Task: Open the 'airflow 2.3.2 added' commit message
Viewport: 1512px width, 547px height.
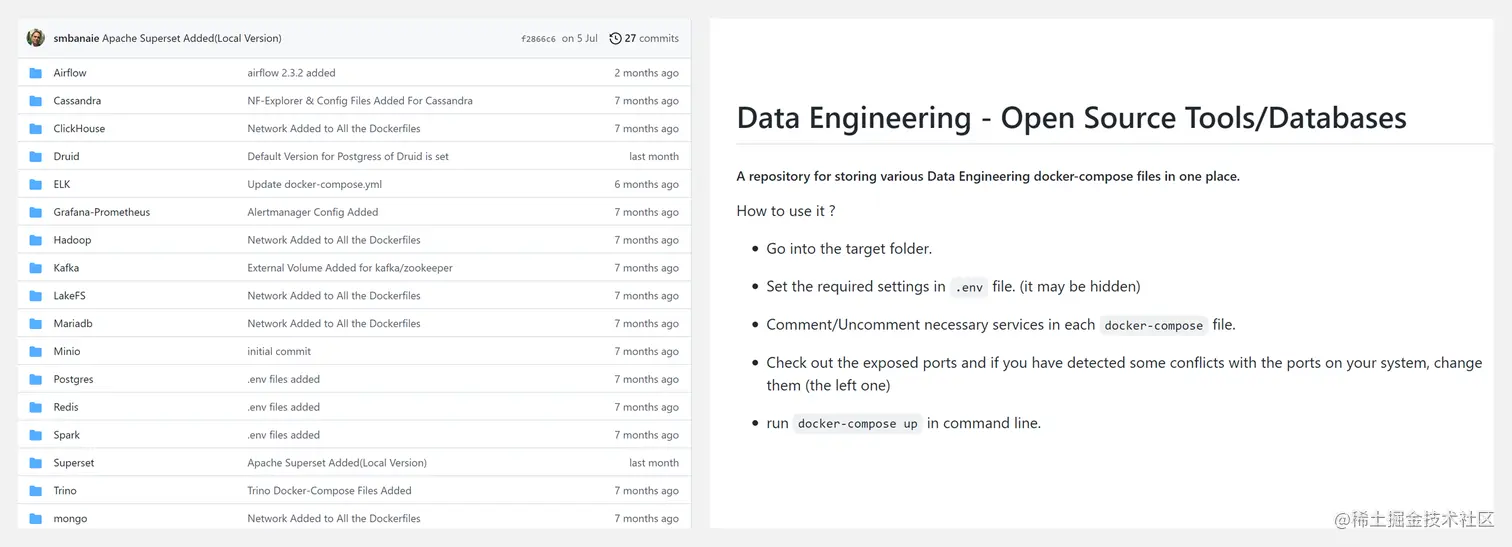Action: pos(291,73)
